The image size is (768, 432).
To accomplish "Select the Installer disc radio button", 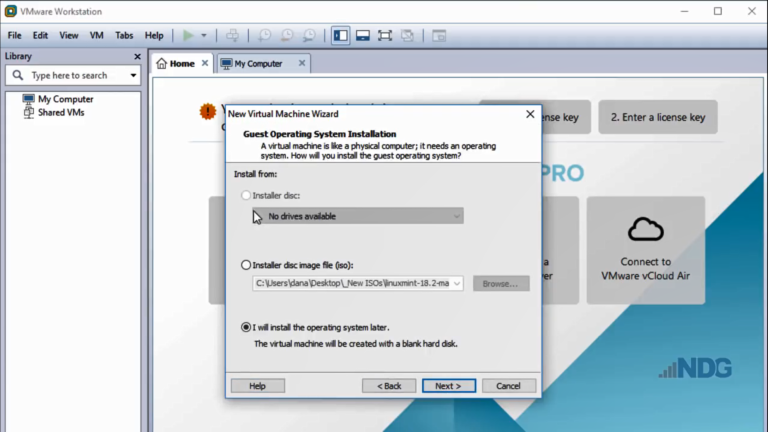I will pos(246,195).
